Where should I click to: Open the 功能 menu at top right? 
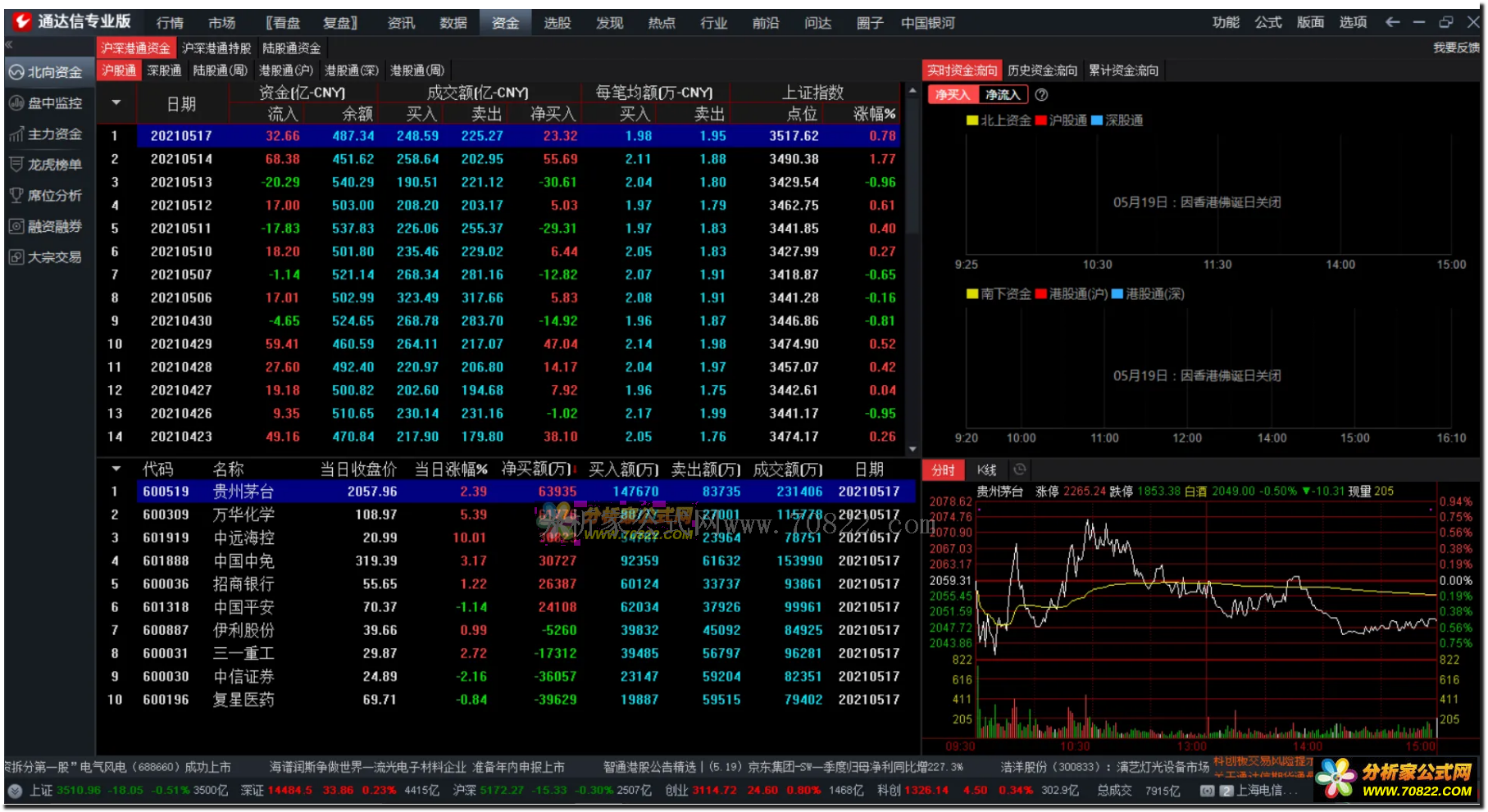coord(1226,22)
